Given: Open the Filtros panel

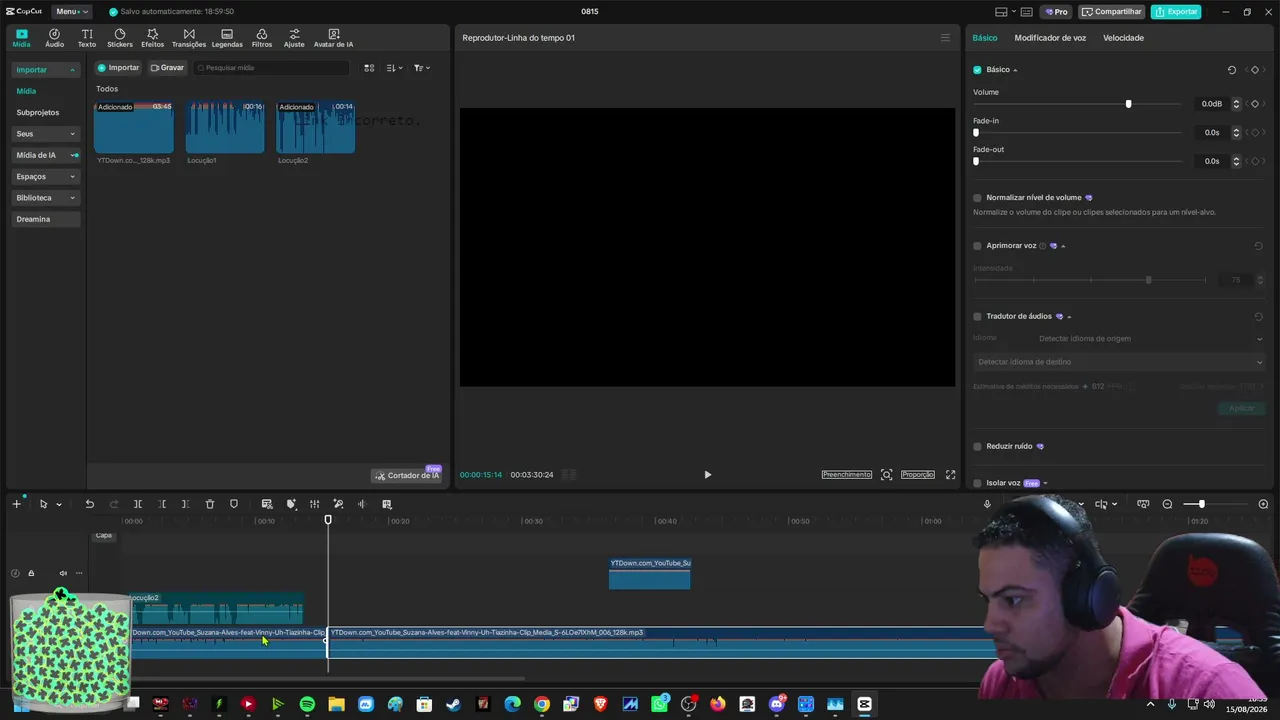Looking at the screenshot, I should coord(262,38).
